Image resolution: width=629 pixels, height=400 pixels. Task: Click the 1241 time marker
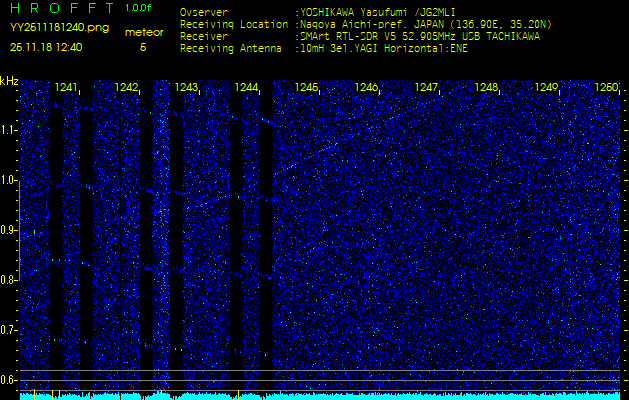(66, 88)
